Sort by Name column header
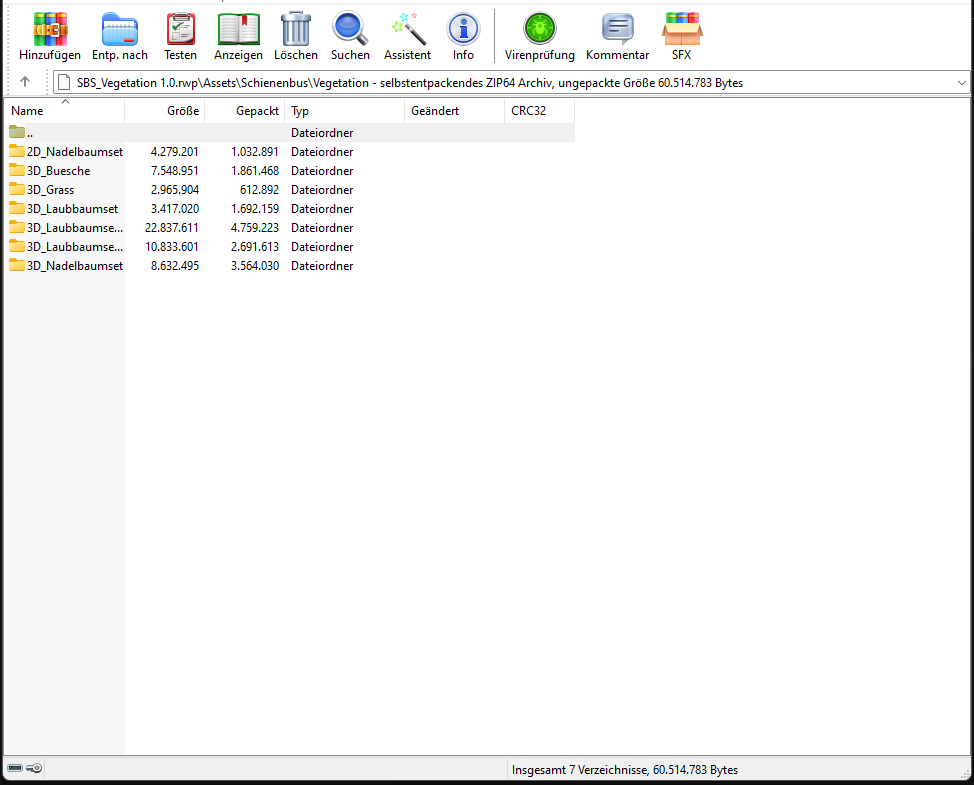Image resolution: width=974 pixels, height=785 pixels. tap(65, 111)
